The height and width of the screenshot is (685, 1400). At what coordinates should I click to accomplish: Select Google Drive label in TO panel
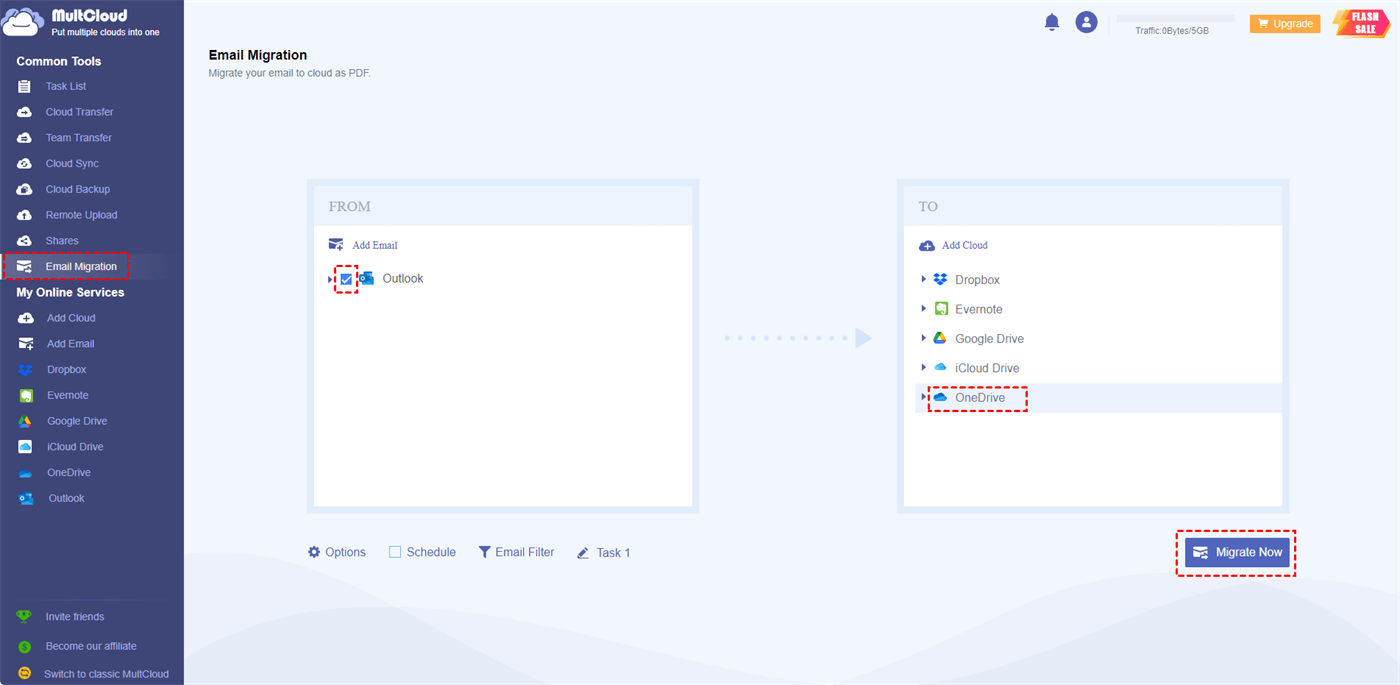(x=989, y=339)
